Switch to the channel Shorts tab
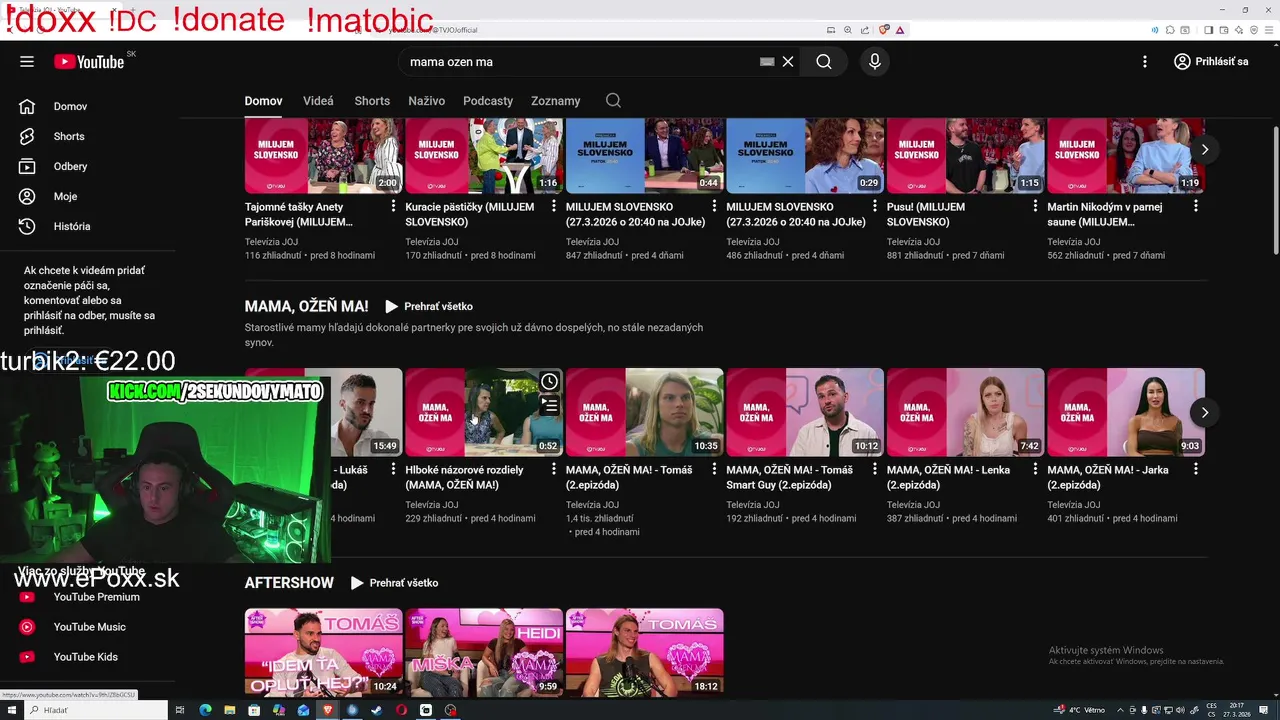The height and width of the screenshot is (720, 1280). coord(372,101)
